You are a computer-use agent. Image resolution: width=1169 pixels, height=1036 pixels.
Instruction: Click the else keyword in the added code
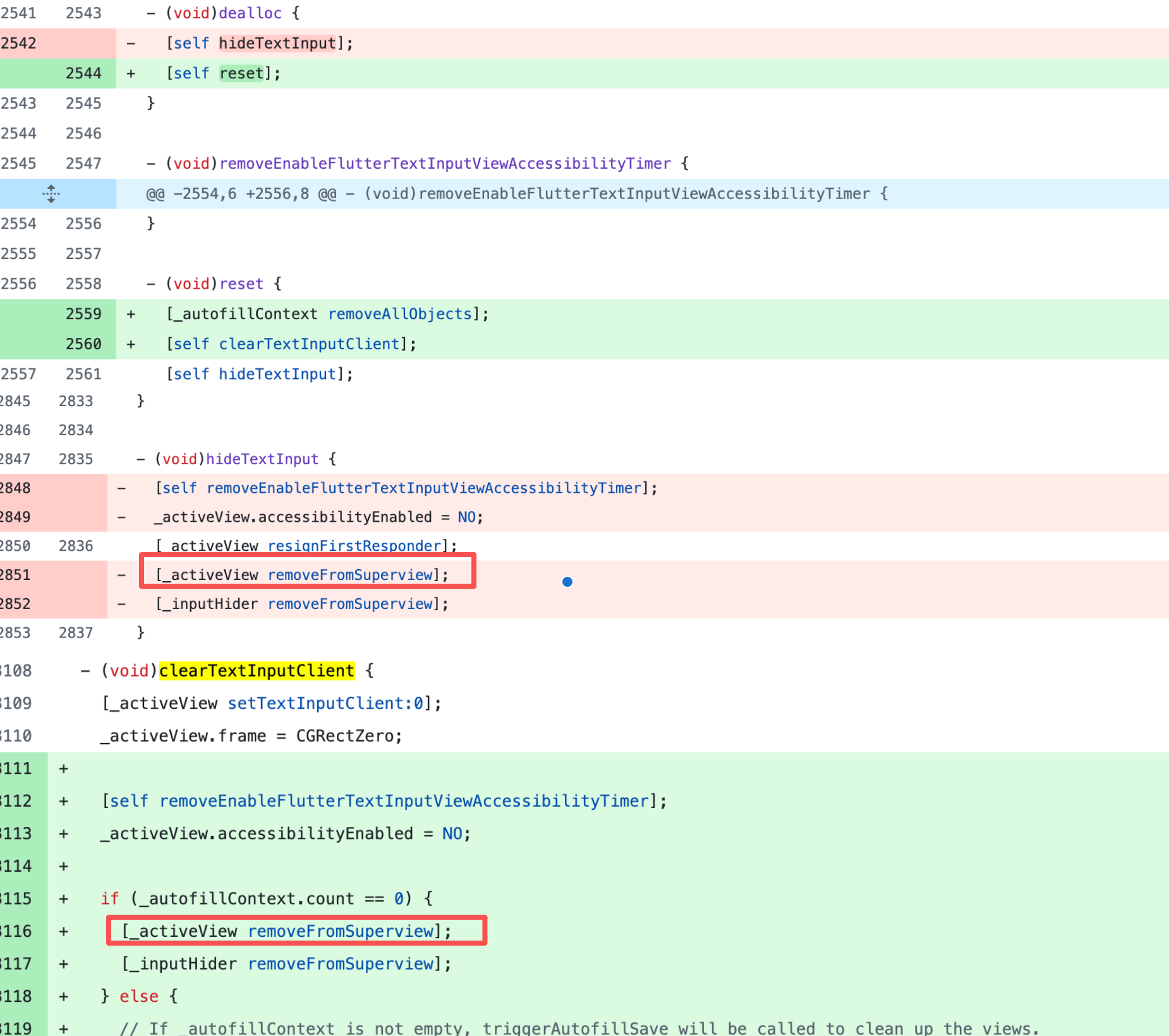[139, 996]
